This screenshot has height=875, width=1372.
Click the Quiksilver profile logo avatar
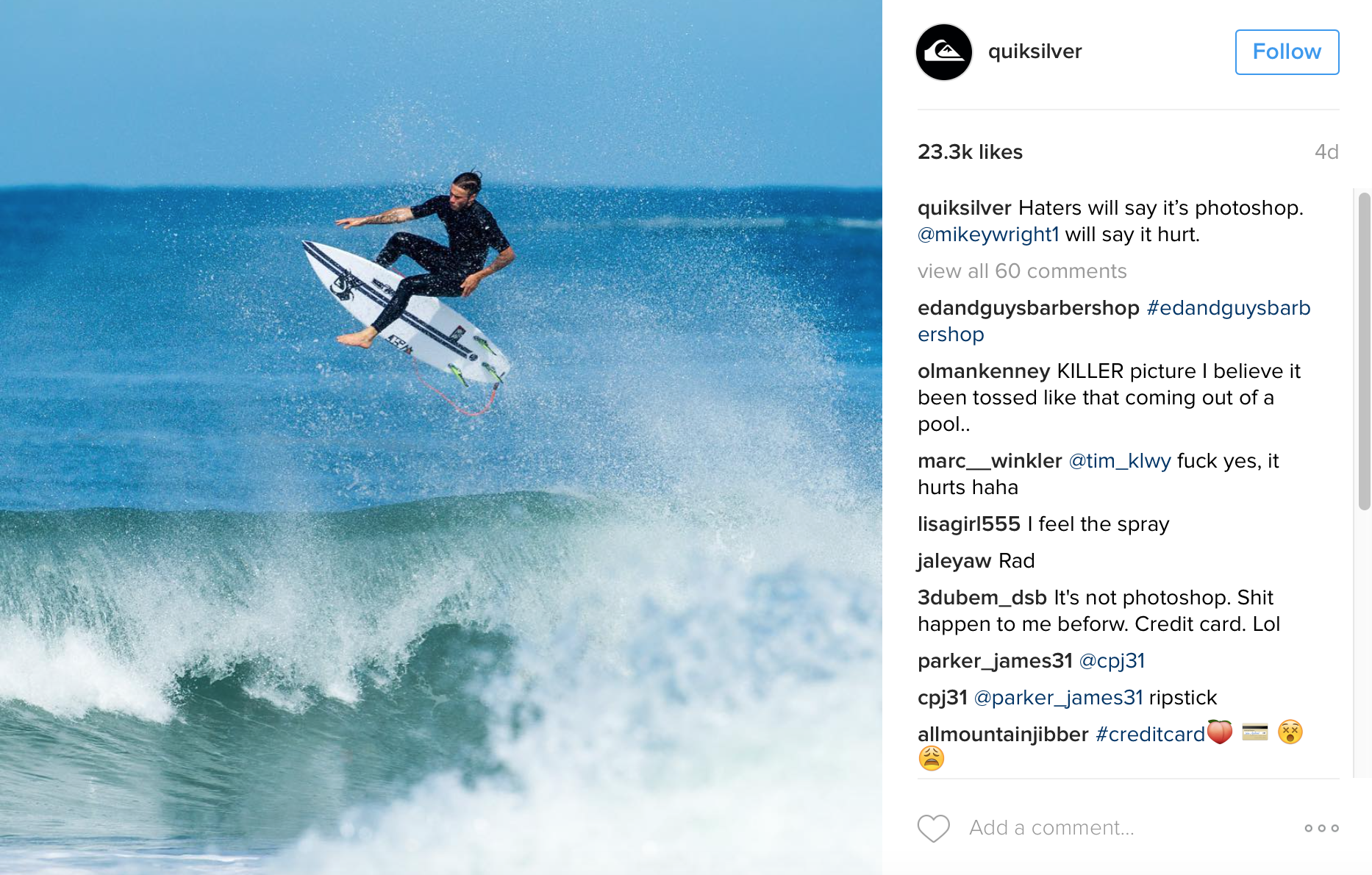click(944, 52)
